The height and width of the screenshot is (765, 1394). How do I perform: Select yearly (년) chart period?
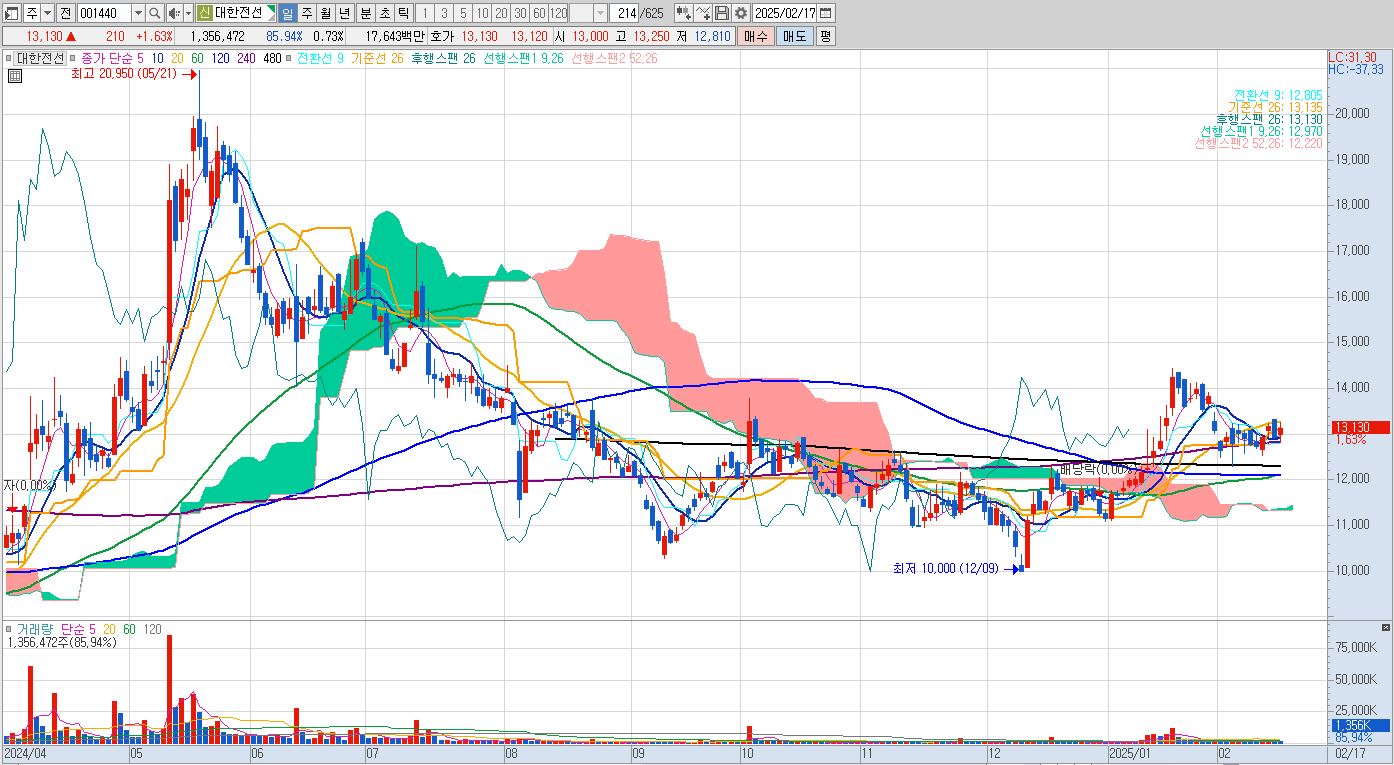[x=344, y=13]
